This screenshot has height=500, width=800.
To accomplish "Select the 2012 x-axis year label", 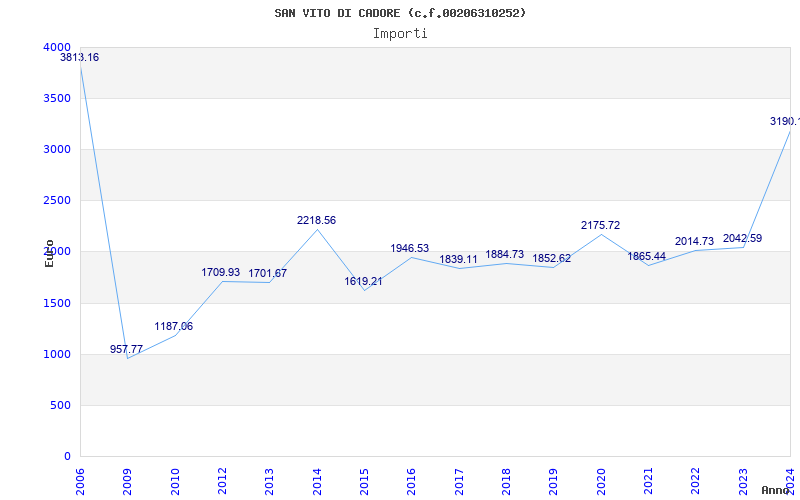I will tap(222, 482).
